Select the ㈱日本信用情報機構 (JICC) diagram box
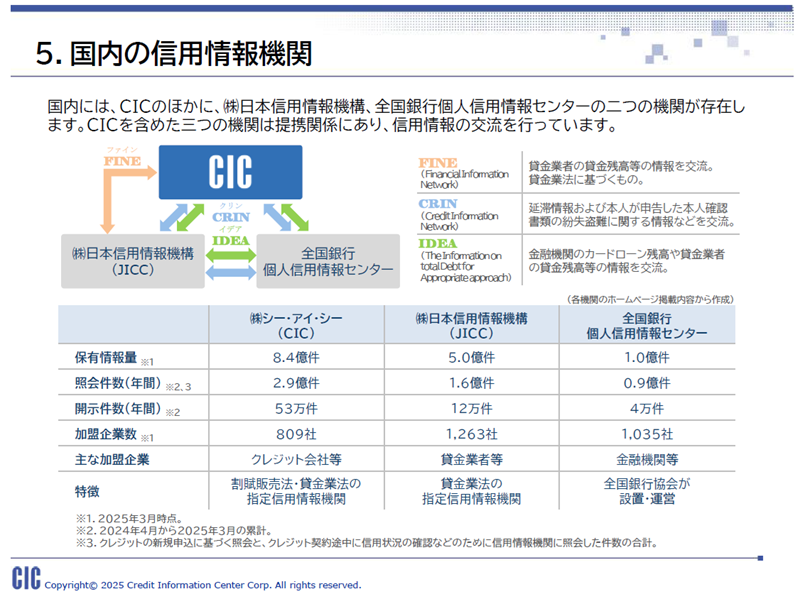This screenshot has width=800, height=594. (129, 260)
